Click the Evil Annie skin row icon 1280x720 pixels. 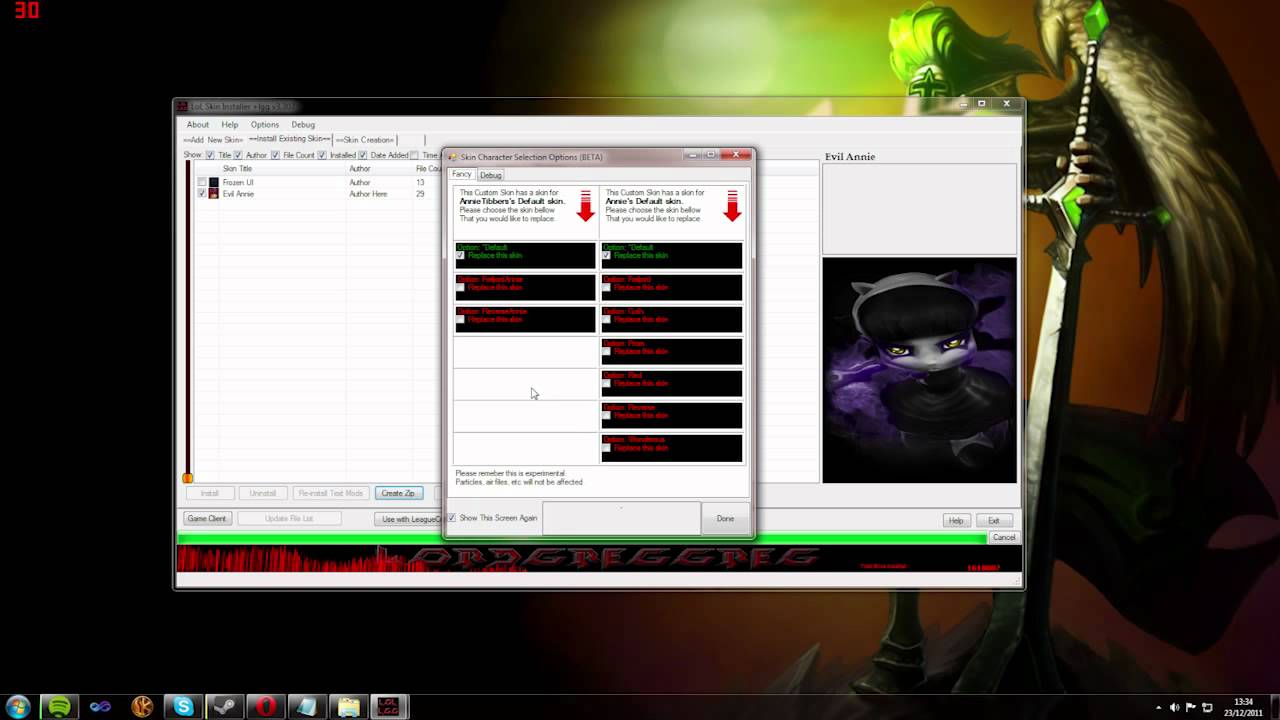tap(213, 193)
